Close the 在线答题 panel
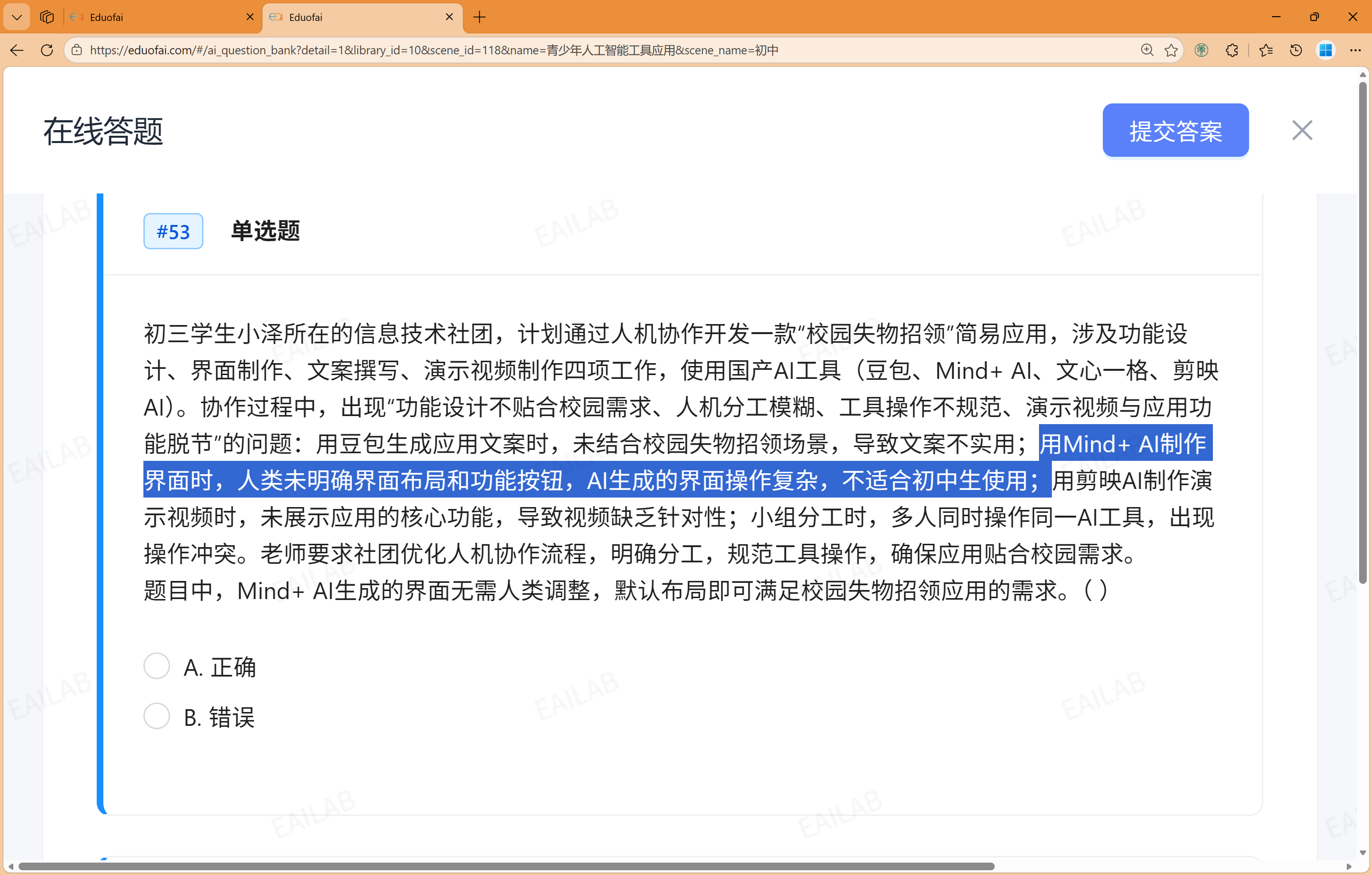This screenshot has height=875, width=1372. click(1302, 130)
